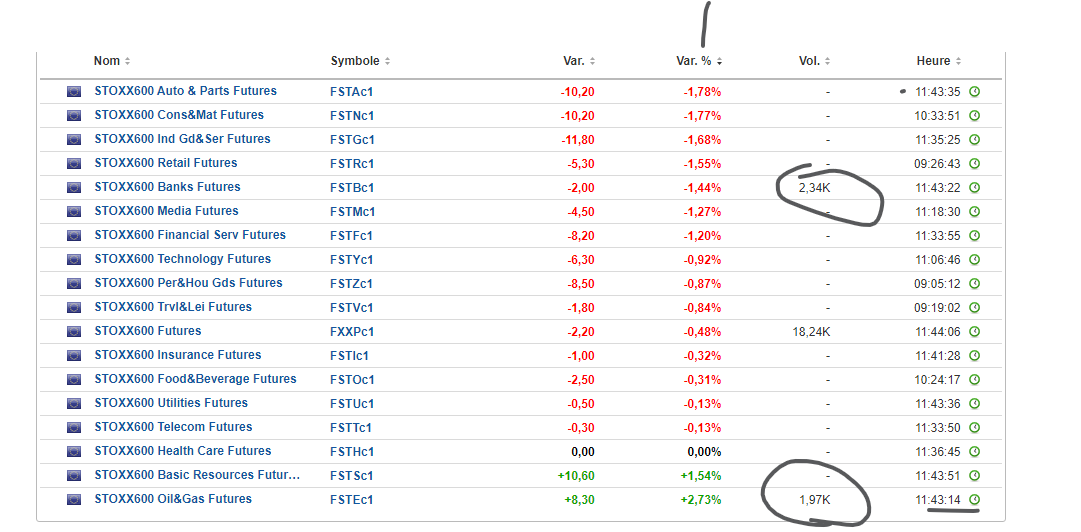Open STOXX600 Banks Futures link
Image resolution: width=1081 pixels, height=532 pixels.
[167, 187]
